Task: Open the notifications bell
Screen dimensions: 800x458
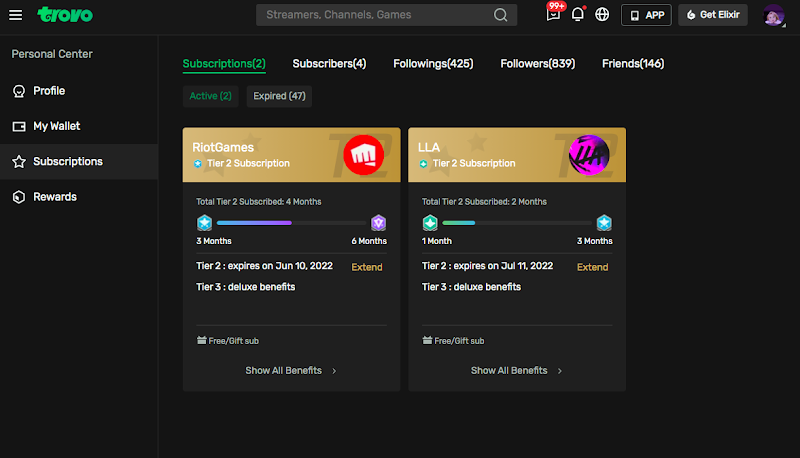Action: click(577, 15)
